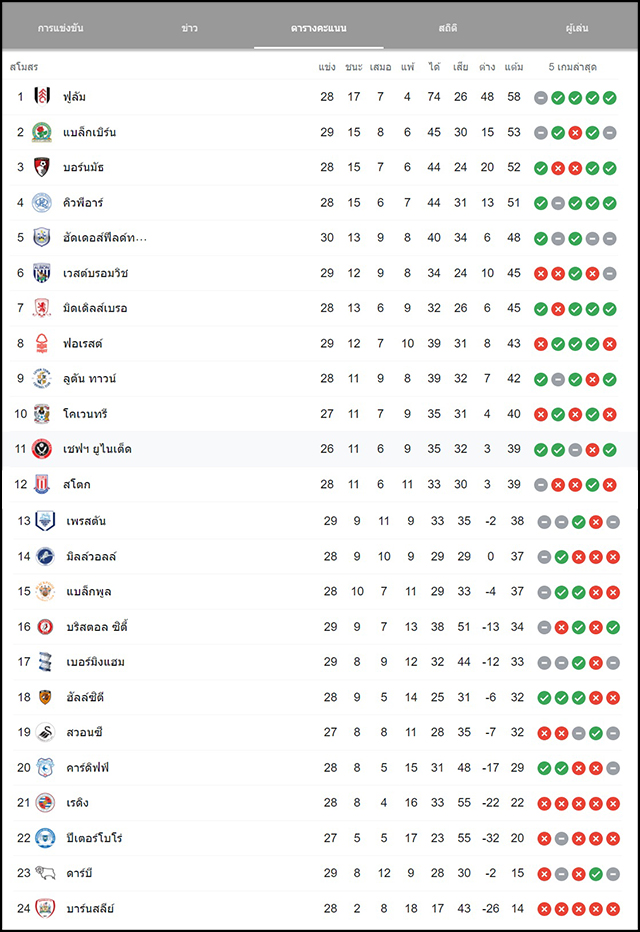Click the Fulham club crest icon
This screenshot has width=640, height=932.
click(x=42, y=96)
